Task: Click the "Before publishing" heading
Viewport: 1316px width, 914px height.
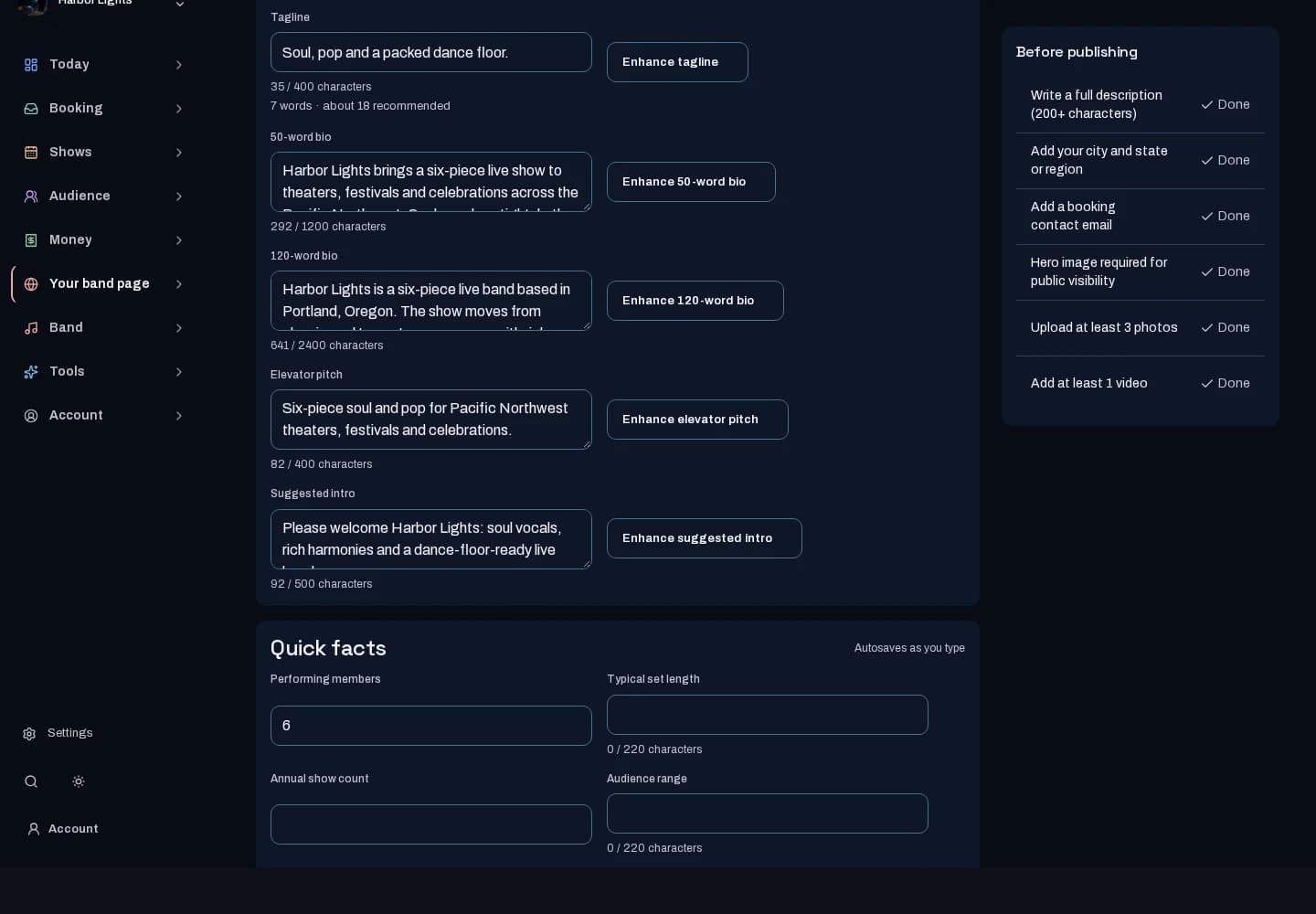Action: 1077,52
